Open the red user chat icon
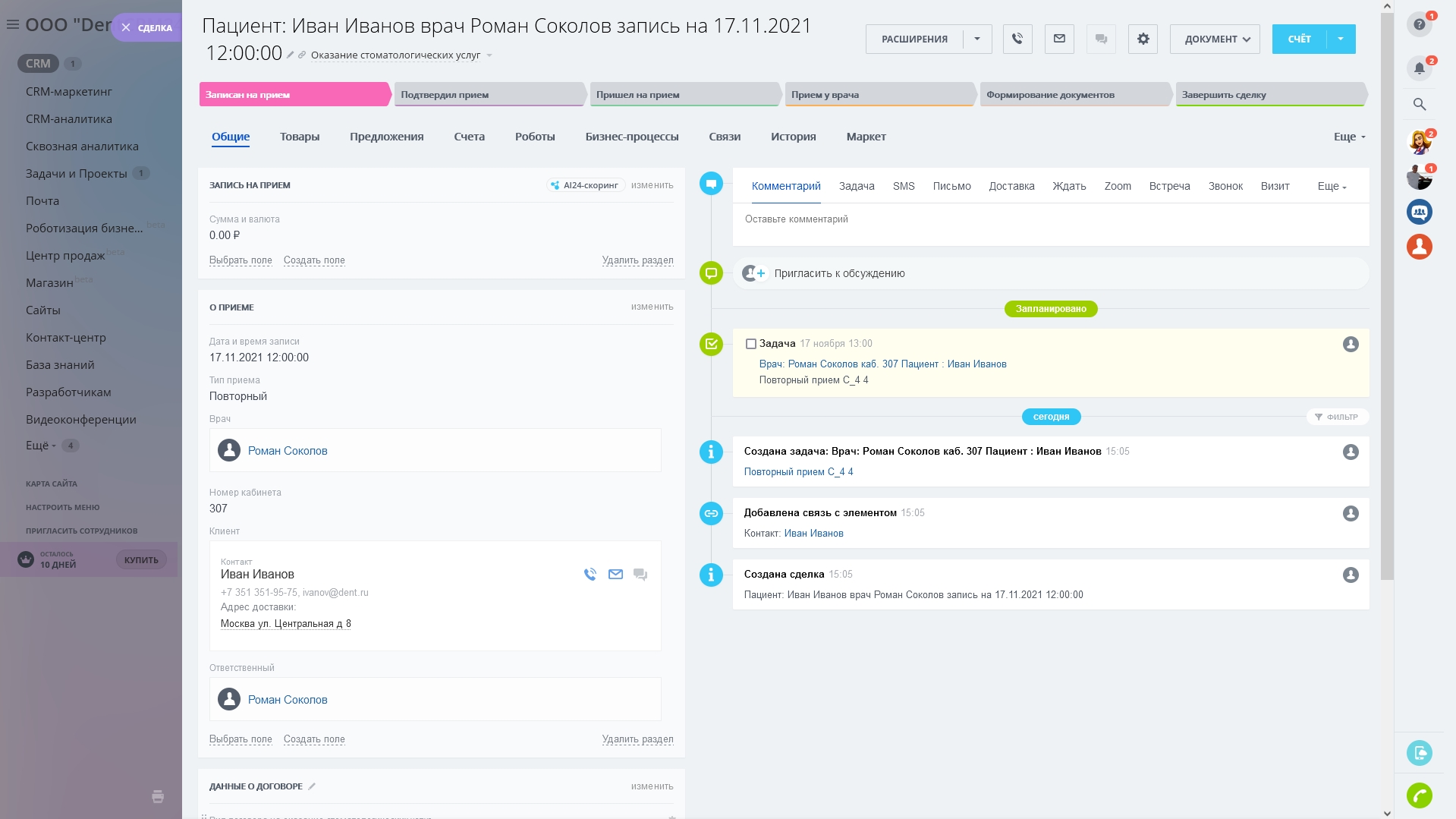1456x819 pixels. coord(1420,247)
